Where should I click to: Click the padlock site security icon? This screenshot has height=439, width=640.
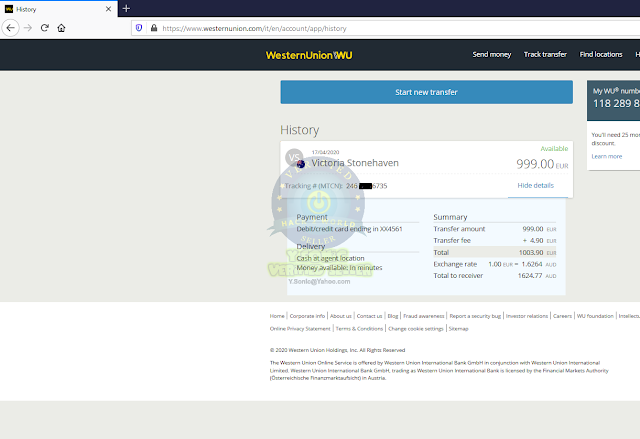coord(154,28)
